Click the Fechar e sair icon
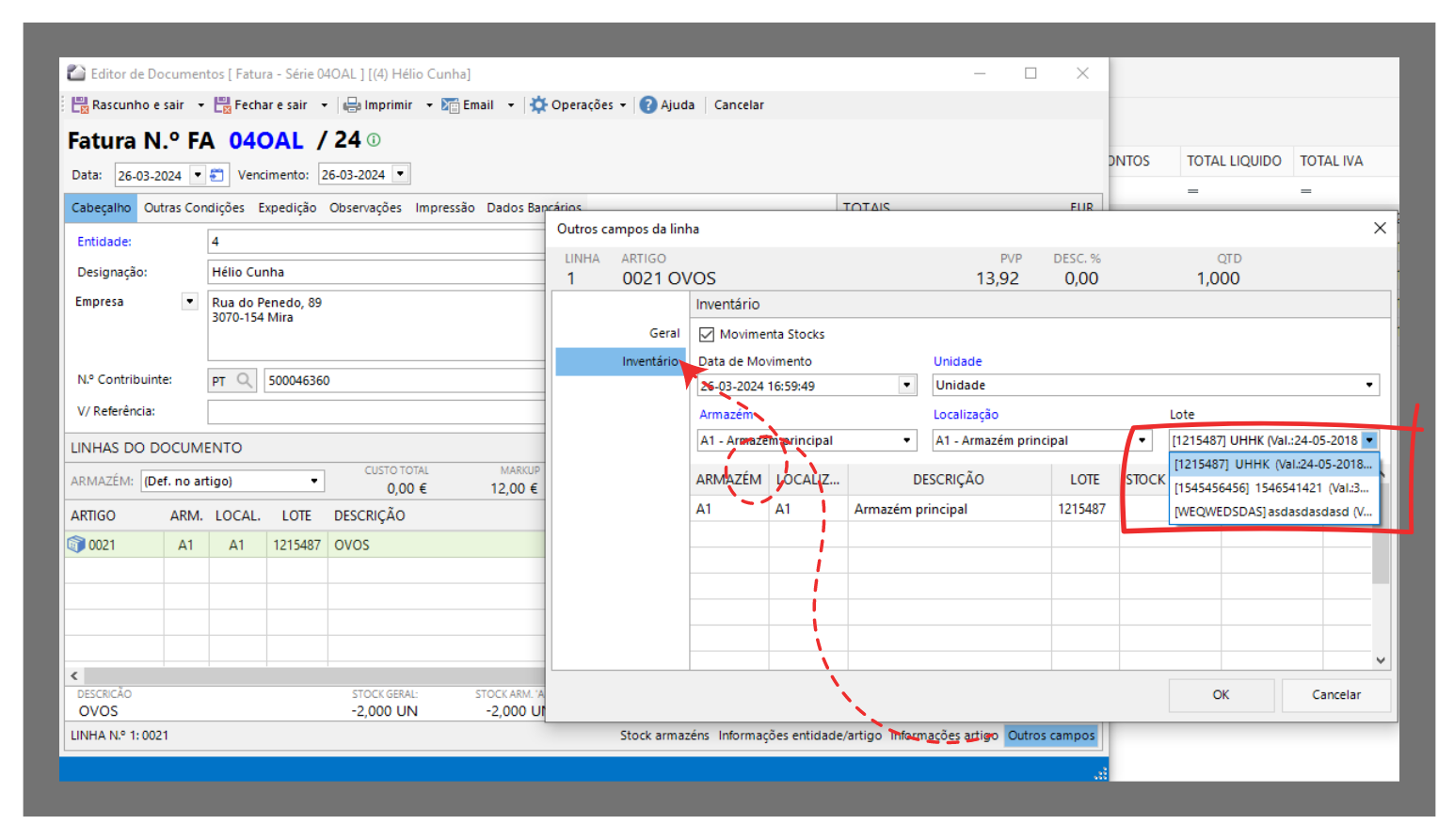The width and height of the screenshot is (1454, 840). pos(222,105)
